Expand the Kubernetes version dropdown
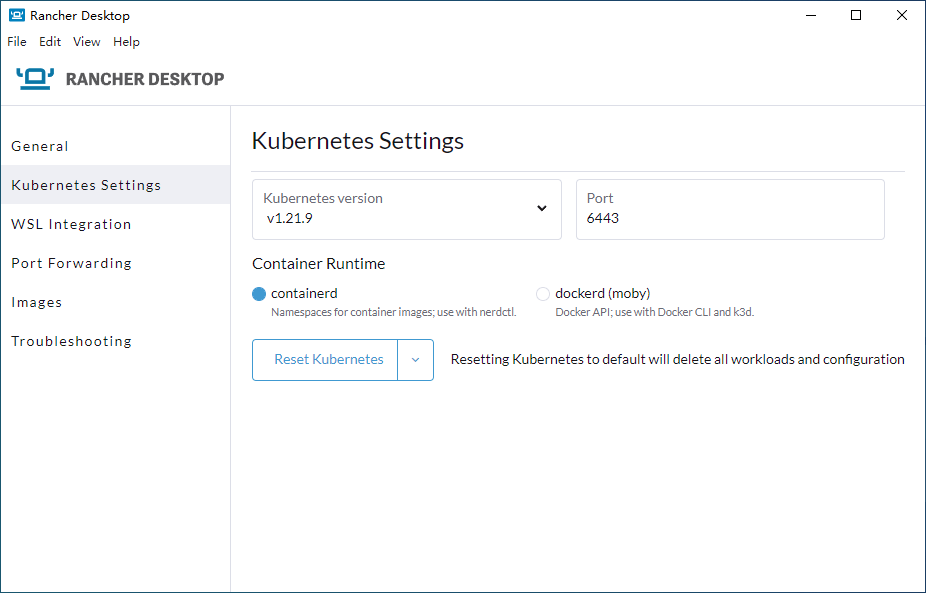Viewport: 926px width, 593px height. coord(407,210)
